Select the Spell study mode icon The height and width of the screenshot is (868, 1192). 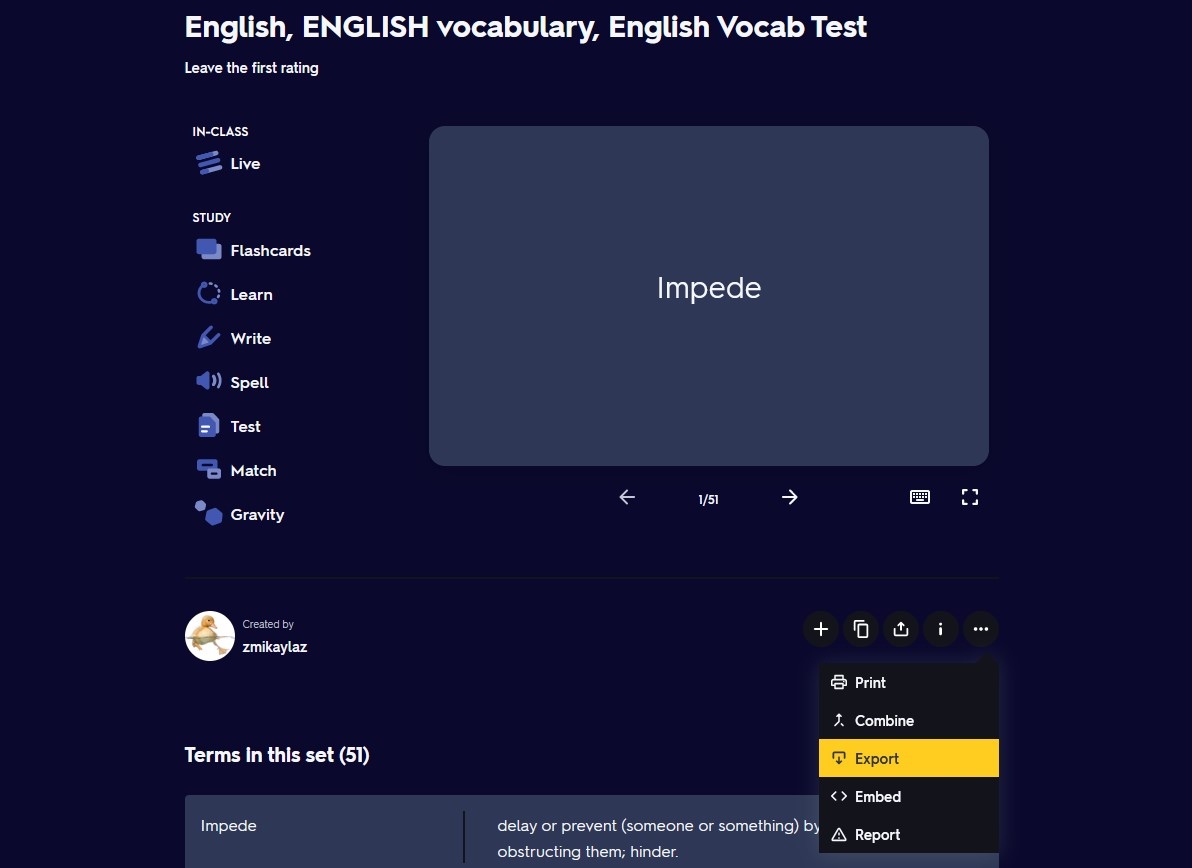209,382
